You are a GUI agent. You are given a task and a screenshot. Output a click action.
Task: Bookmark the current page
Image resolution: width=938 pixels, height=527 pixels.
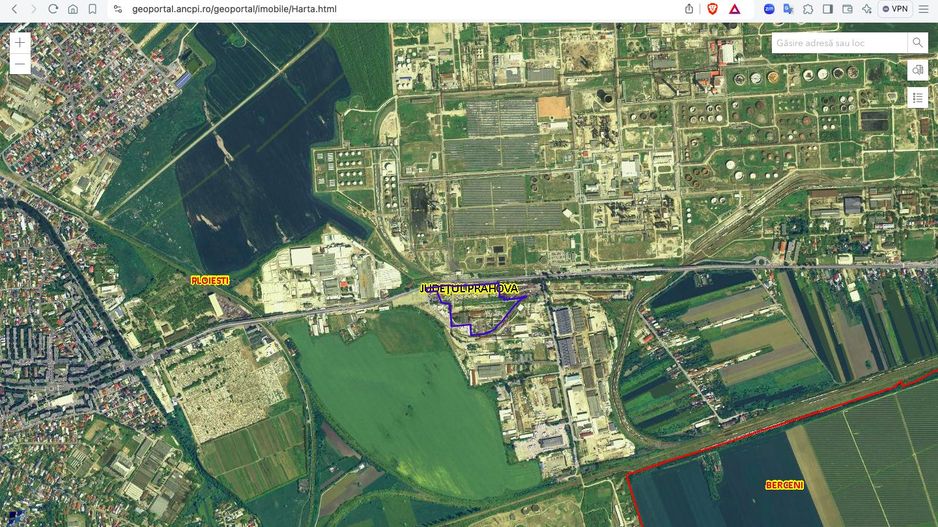click(x=92, y=9)
